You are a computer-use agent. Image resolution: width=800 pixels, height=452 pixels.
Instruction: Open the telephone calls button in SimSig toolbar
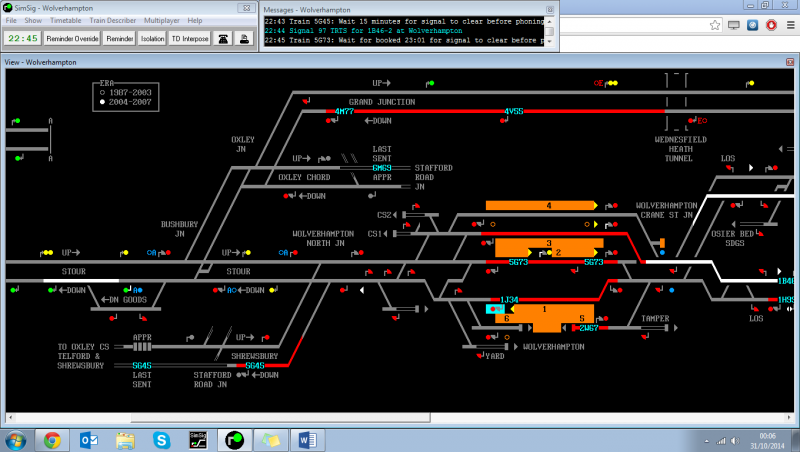click(223, 39)
